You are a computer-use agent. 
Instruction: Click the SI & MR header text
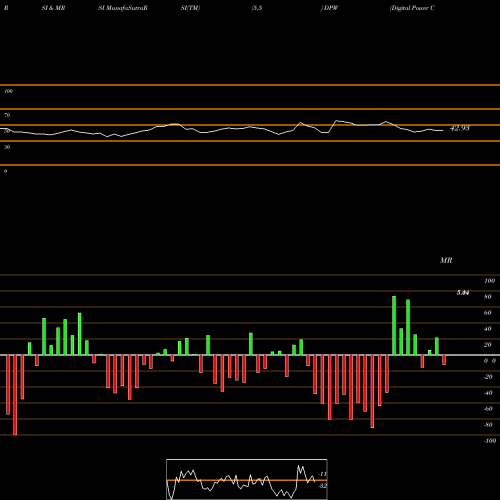[53, 8]
